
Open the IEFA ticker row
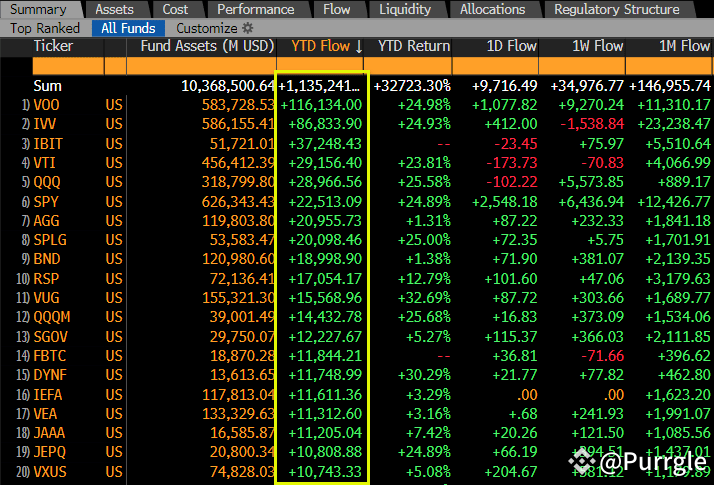tap(47, 395)
